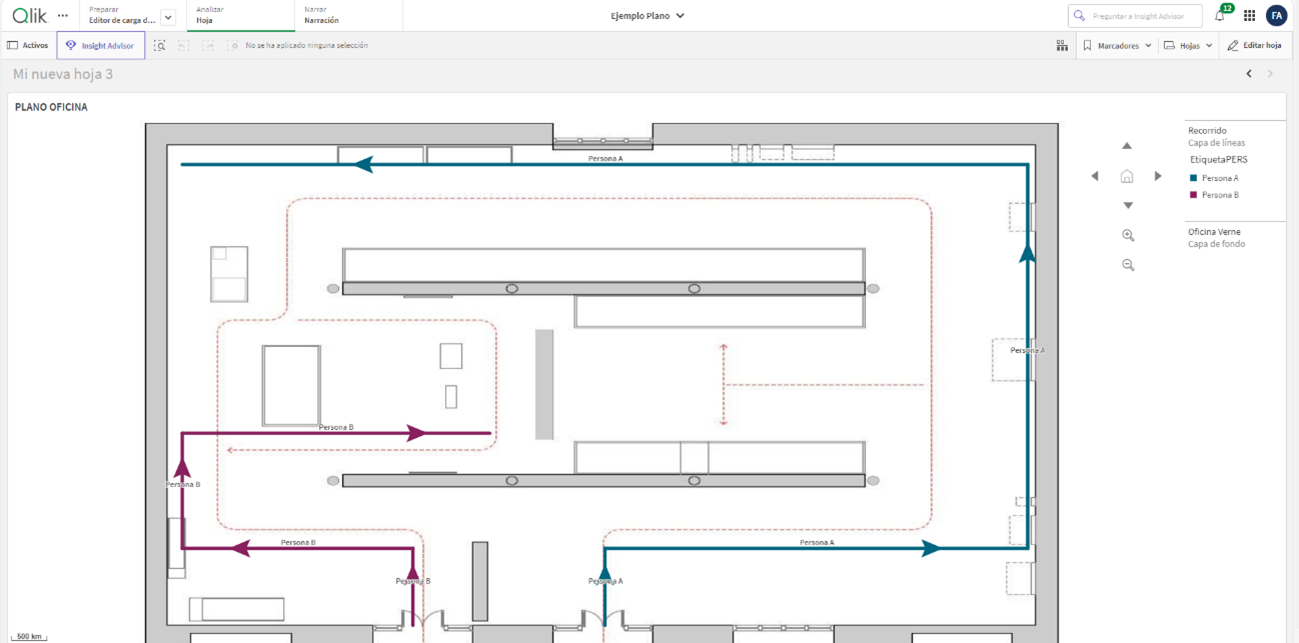Pan map up arrow
The width and height of the screenshot is (1299, 643).
point(1127,146)
